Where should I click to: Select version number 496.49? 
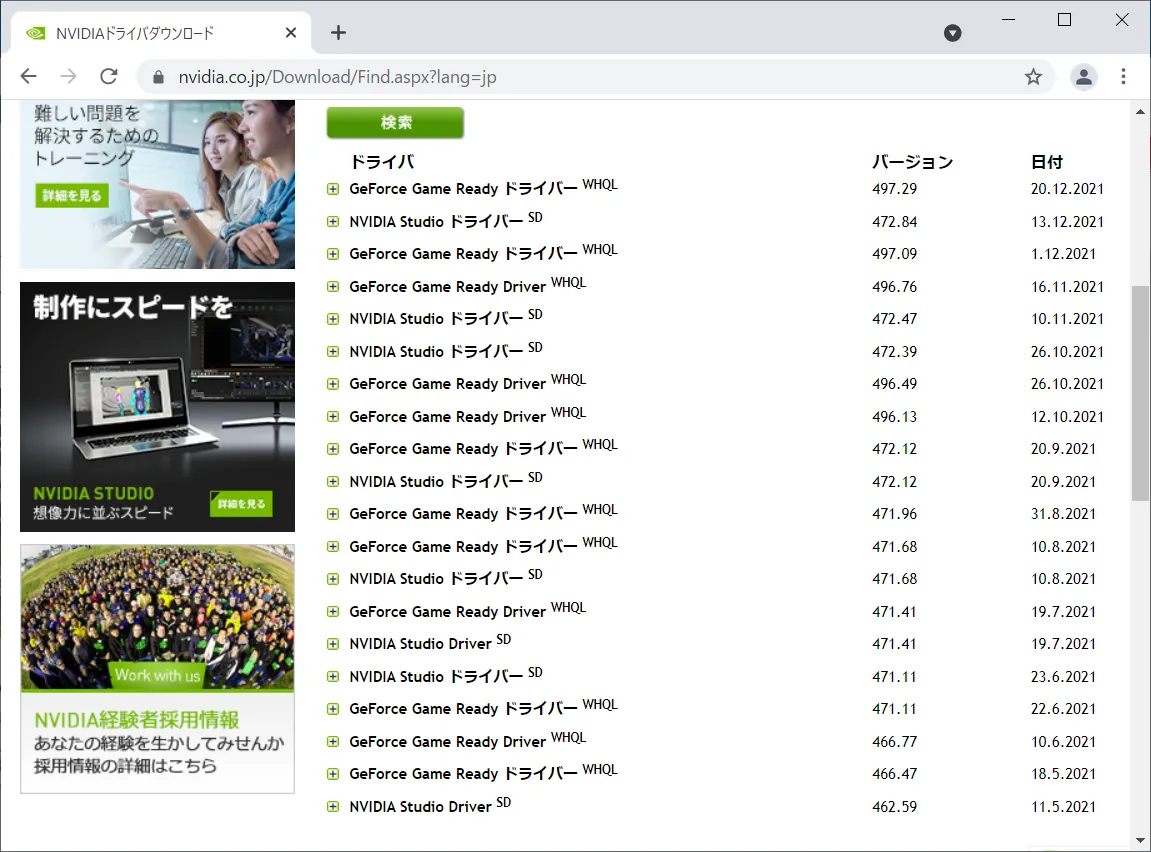click(x=894, y=384)
